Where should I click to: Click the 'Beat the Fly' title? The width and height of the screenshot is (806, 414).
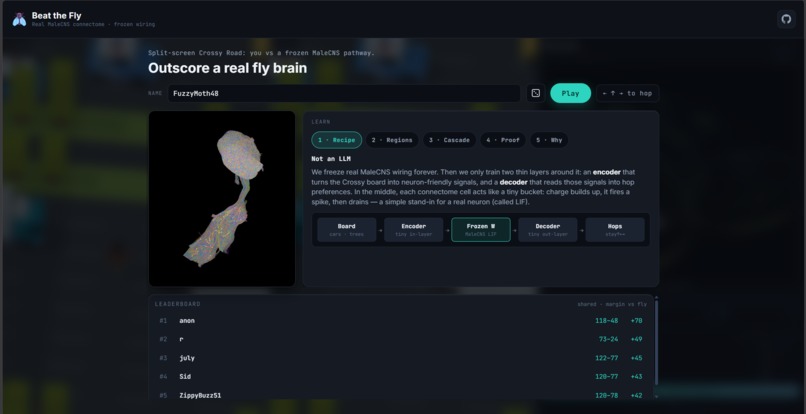coord(57,15)
